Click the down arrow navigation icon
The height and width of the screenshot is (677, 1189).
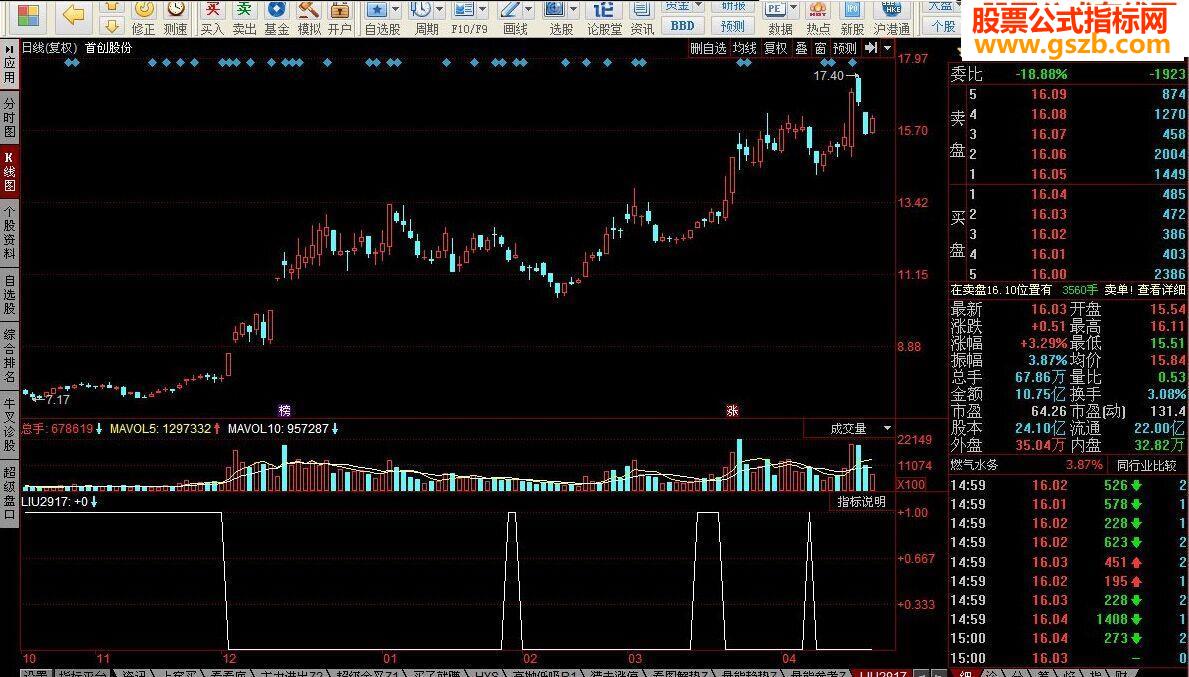pos(112,27)
